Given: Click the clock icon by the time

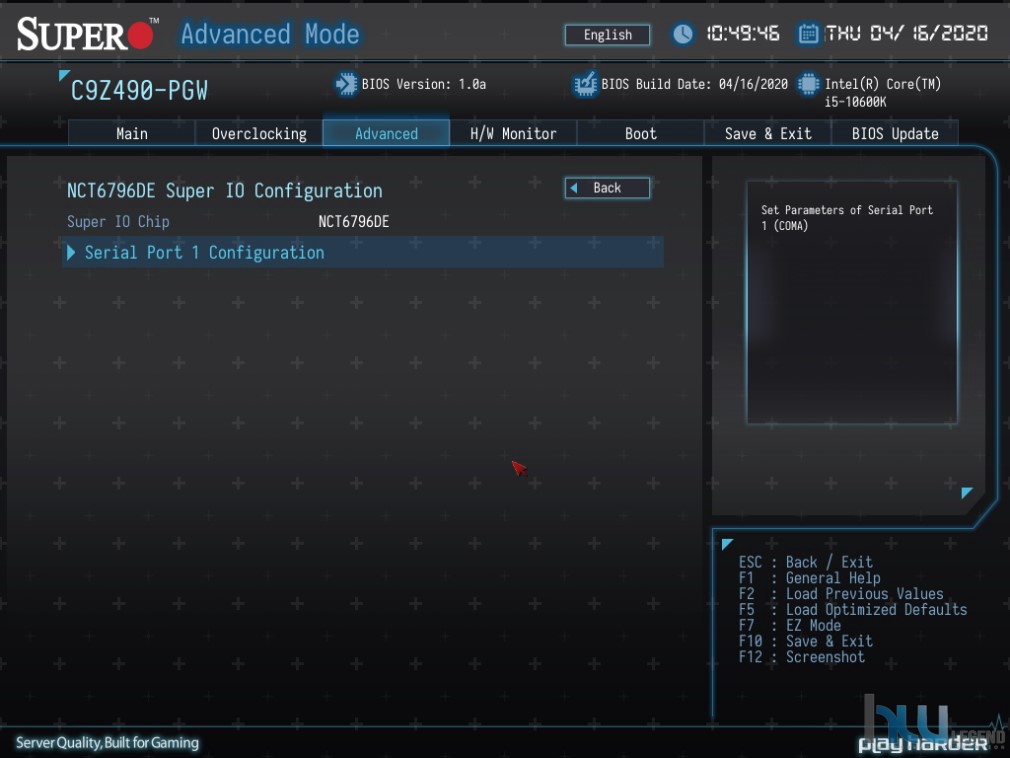Looking at the screenshot, I should pyautogui.click(x=683, y=33).
